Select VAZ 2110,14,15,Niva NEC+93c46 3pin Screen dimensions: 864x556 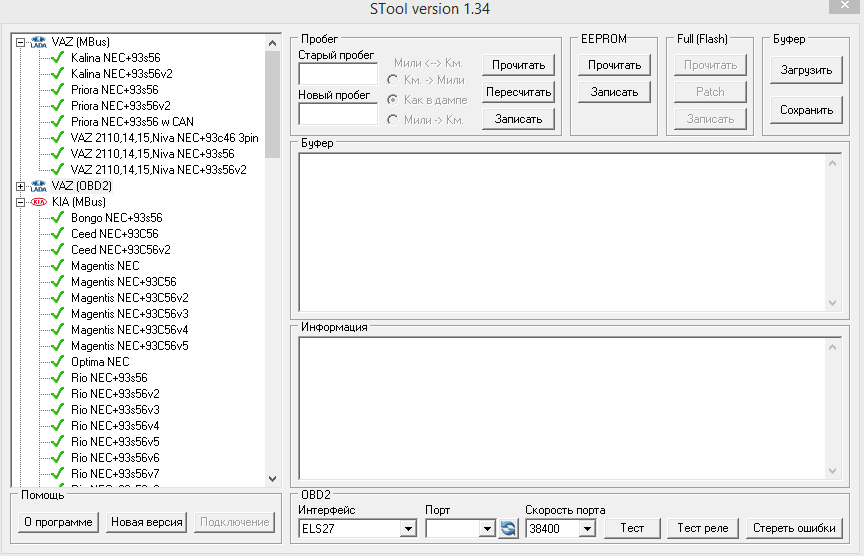pyautogui.click(x=164, y=138)
